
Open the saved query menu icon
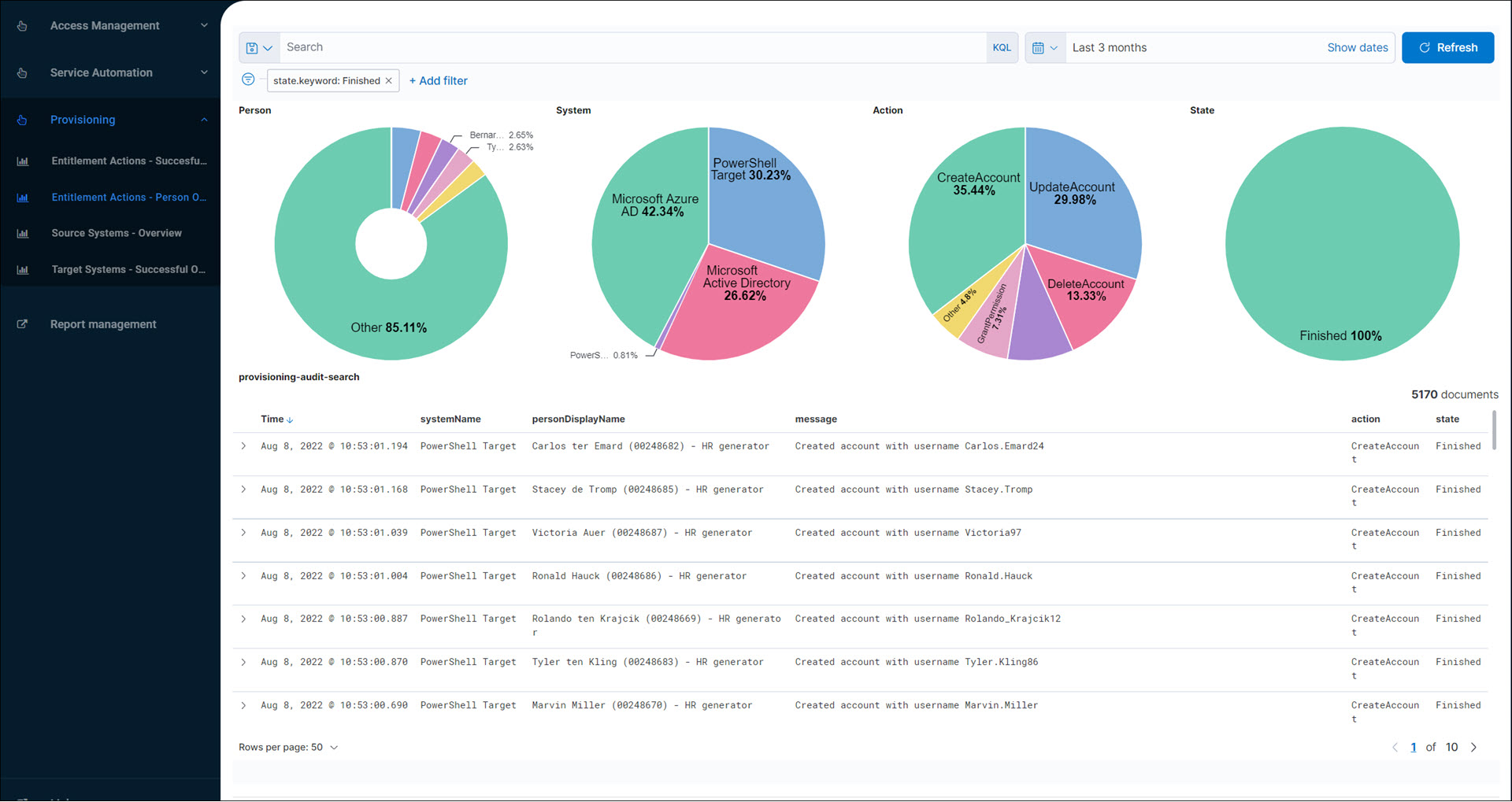(259, 48)
